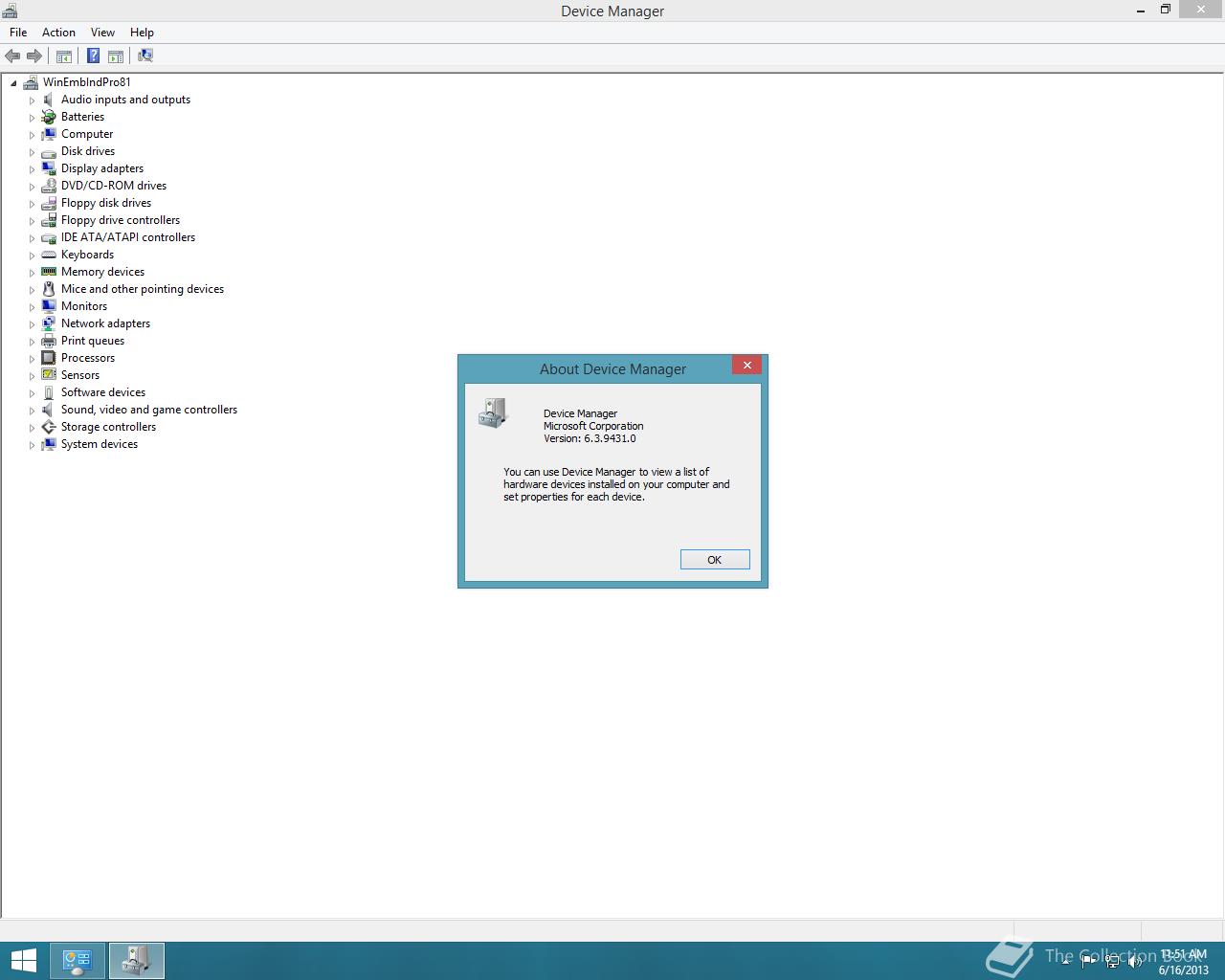Click the Sensors category icon

49,375
